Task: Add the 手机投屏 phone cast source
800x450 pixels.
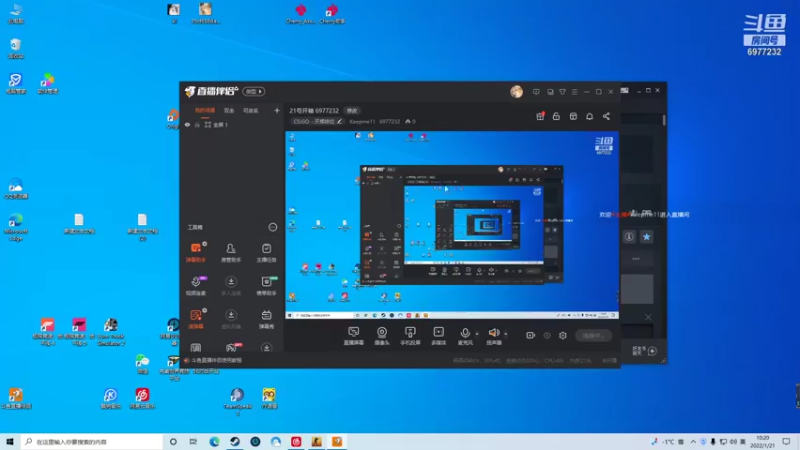Action: pyautogui.click(x=410, y=336)
